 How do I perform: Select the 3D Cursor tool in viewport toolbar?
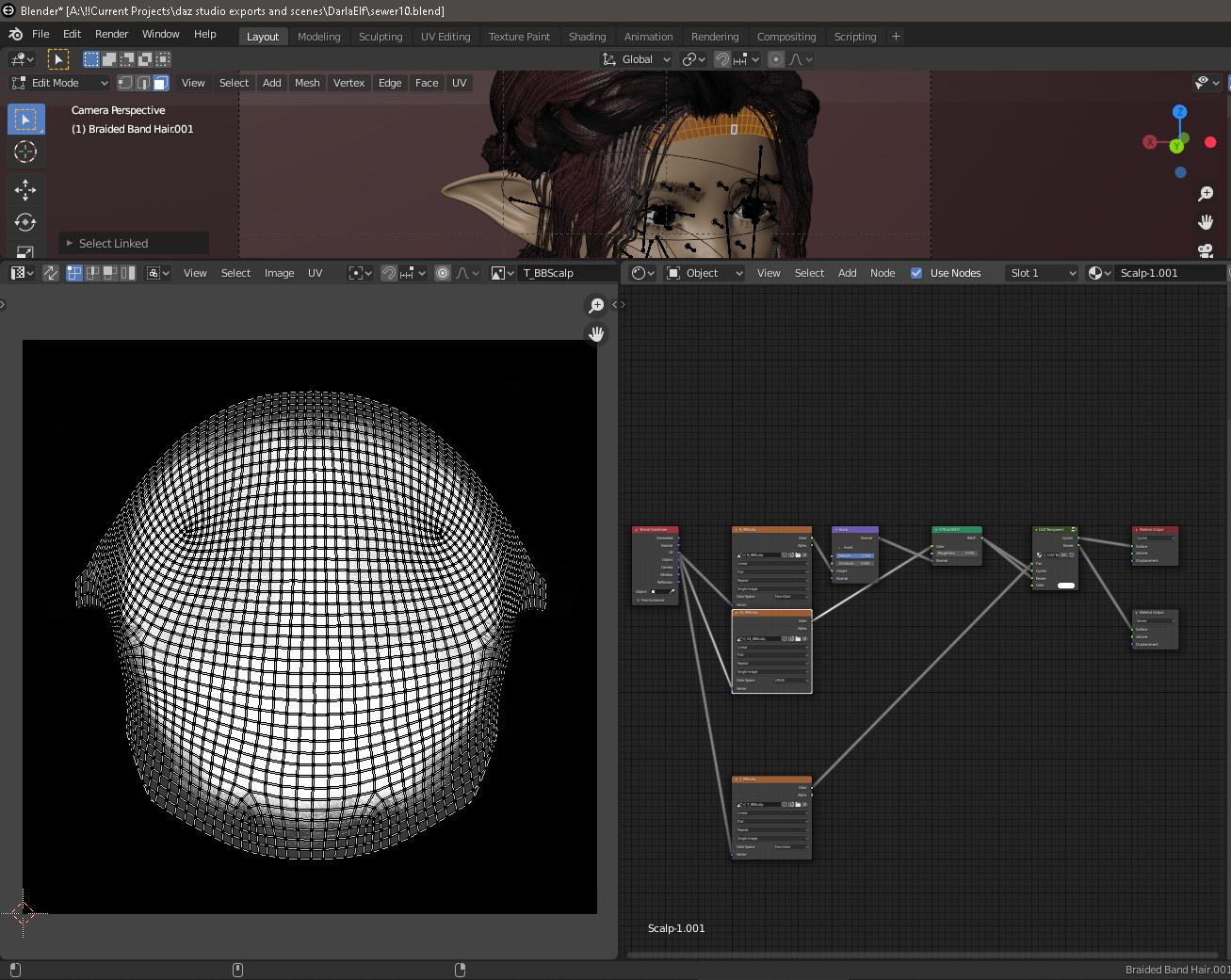click(x=25, y=153)
